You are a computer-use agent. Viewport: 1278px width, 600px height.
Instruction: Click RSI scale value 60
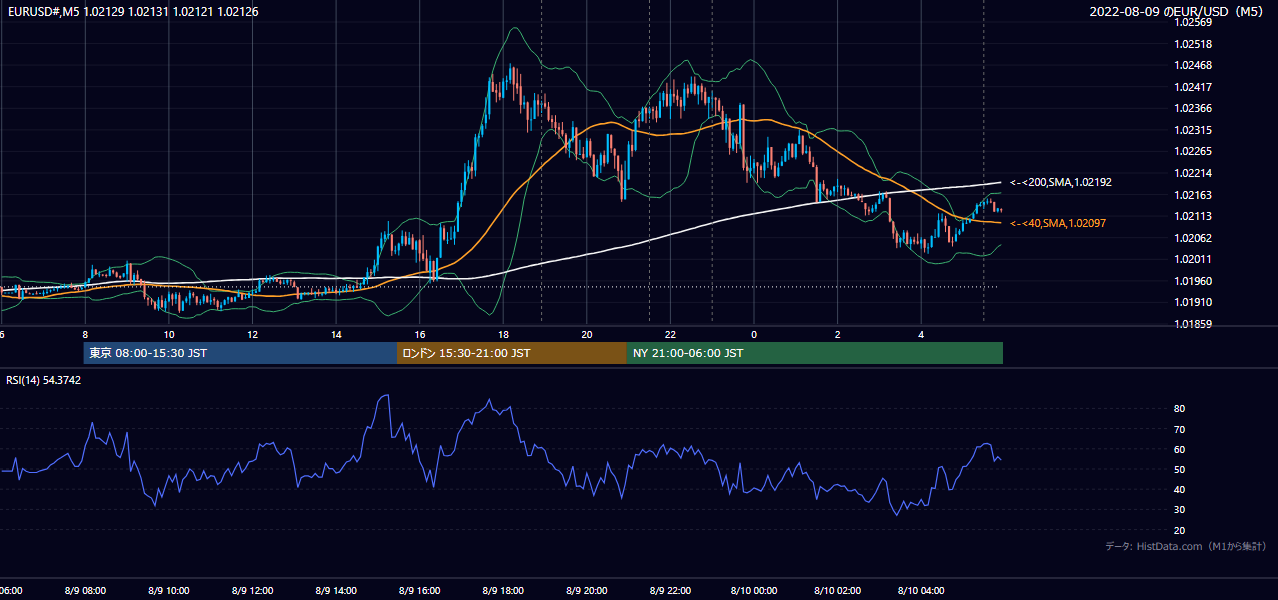[1180, 449]
